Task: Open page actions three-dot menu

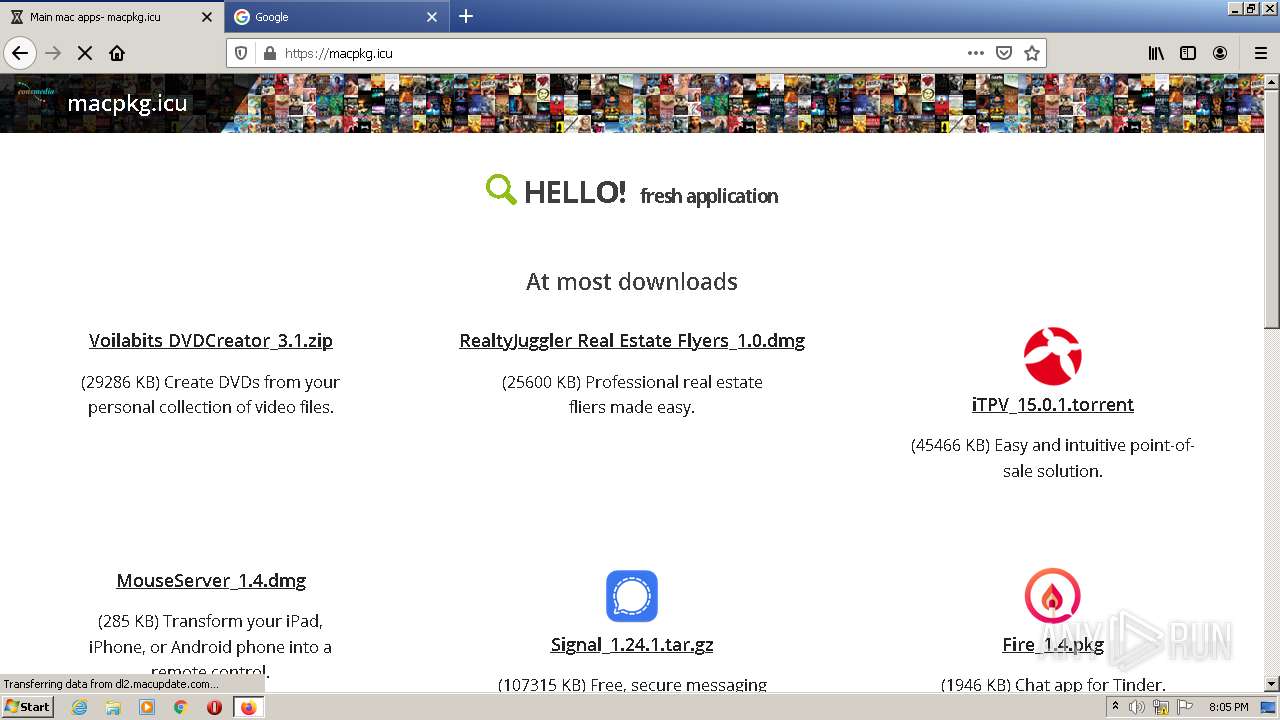Action: point(976,53)
